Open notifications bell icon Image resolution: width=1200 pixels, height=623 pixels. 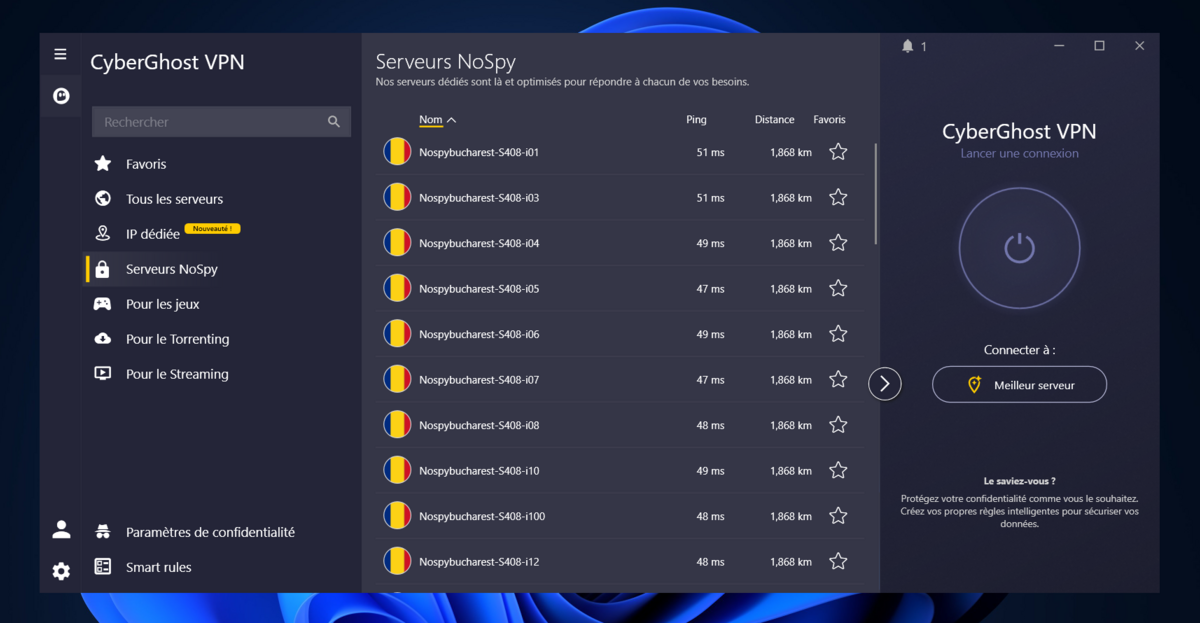pyautogui.click(x=908, y=46)
